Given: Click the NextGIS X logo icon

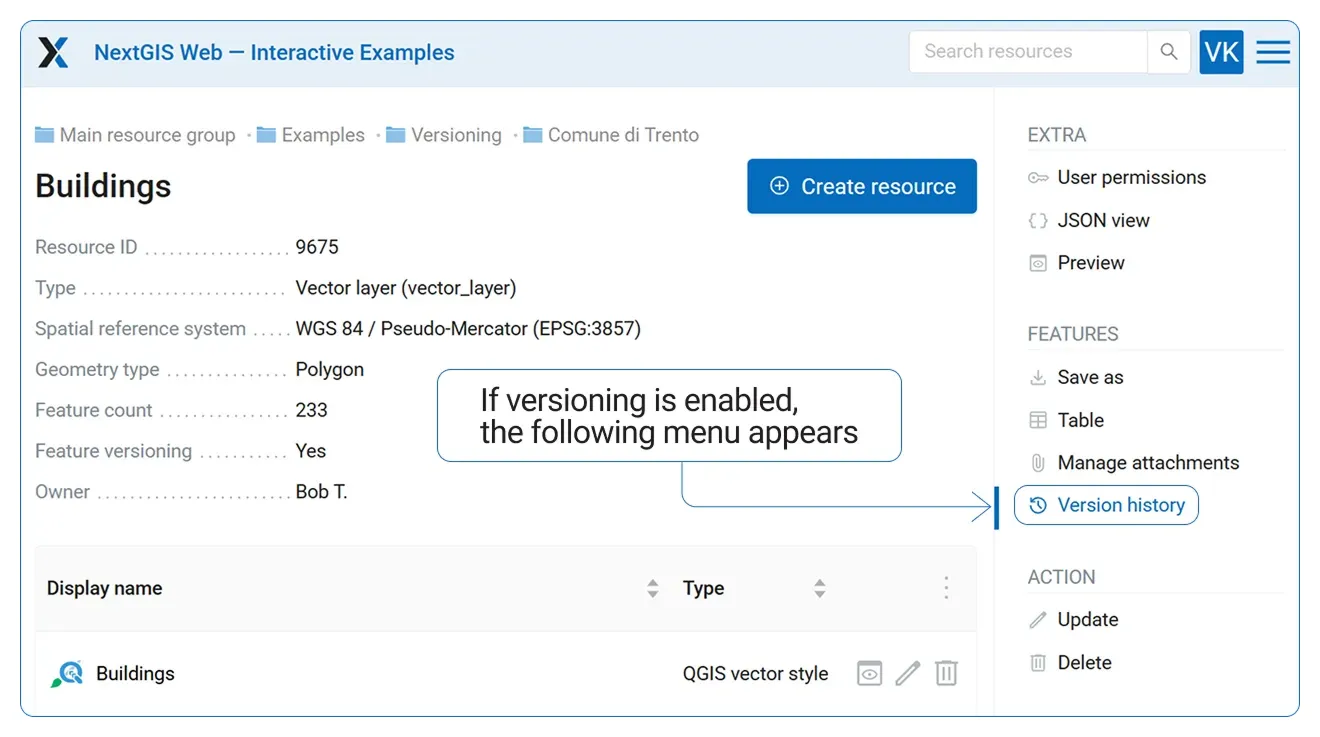Looking at the screenshot, I should click(53, 52).
